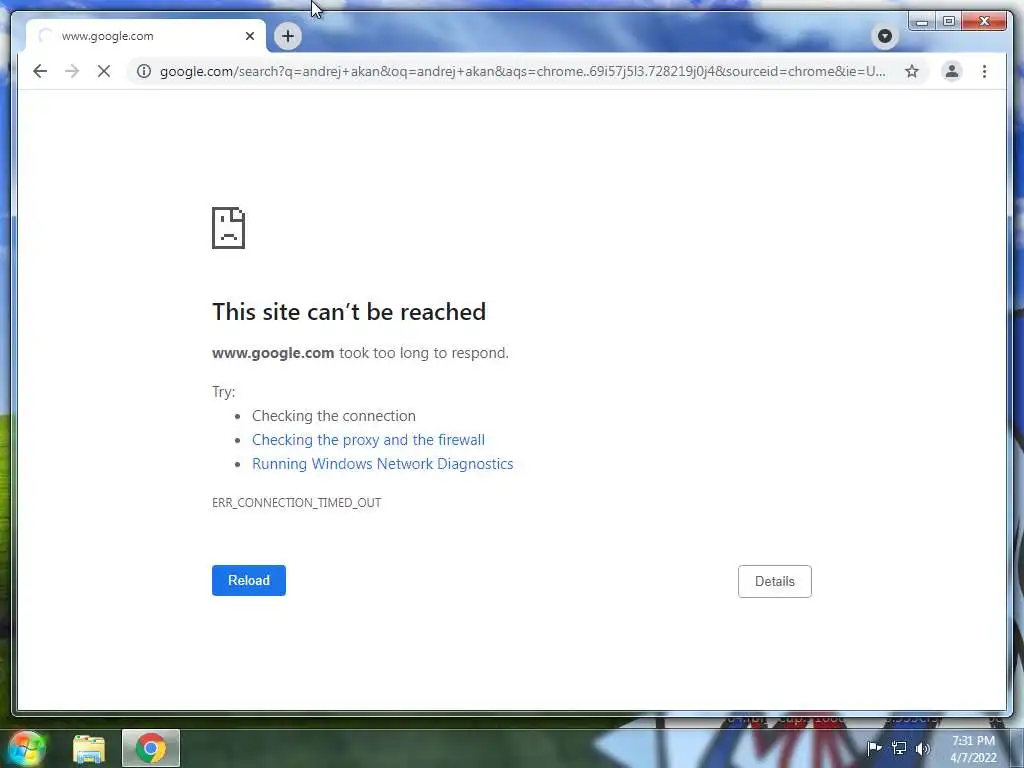Click the bold 'www.google.com' text on the error page
This screenshot has width=1024, height=768.
click(273, 353)
